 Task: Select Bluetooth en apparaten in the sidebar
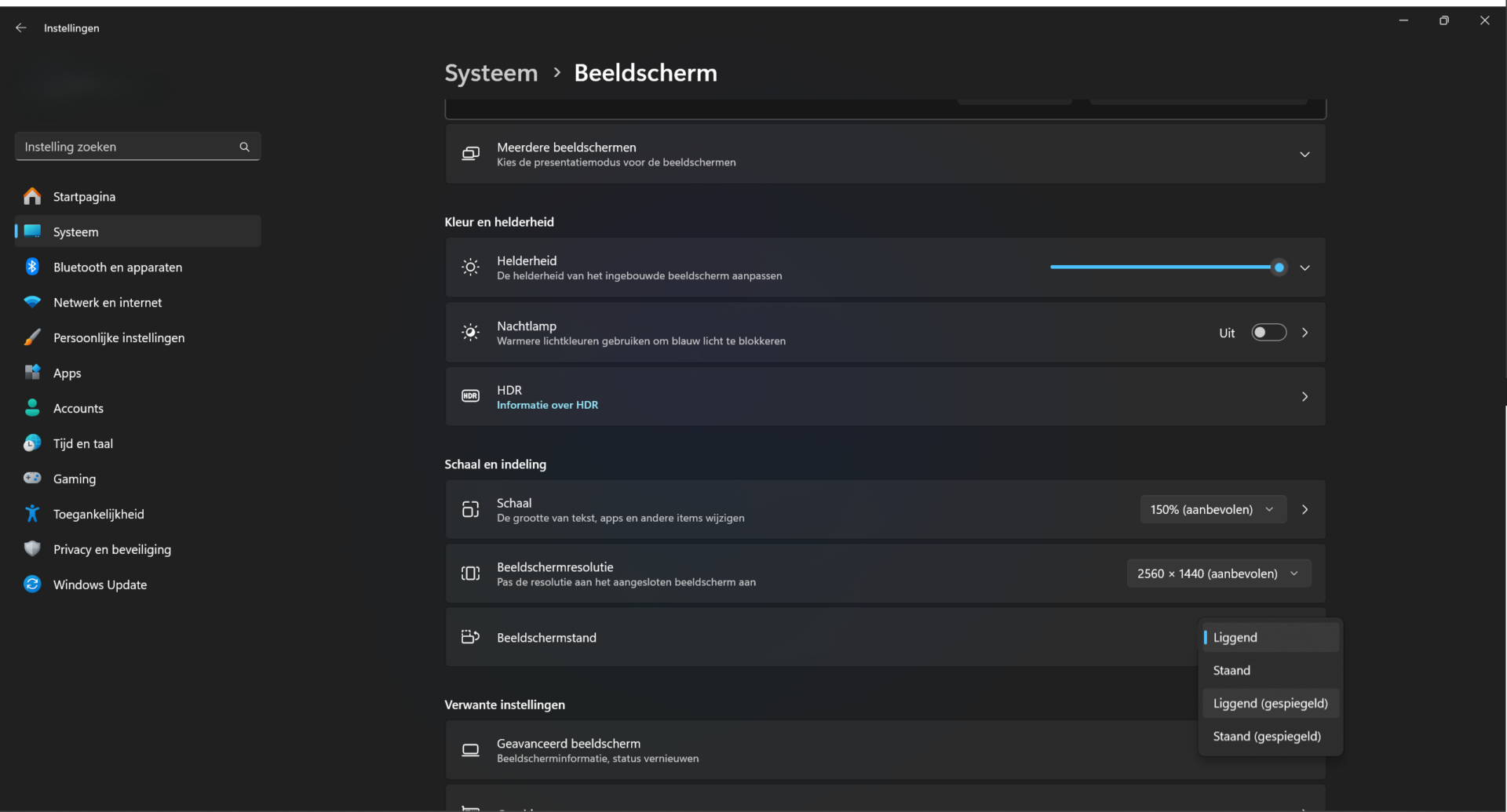(118, 267)
